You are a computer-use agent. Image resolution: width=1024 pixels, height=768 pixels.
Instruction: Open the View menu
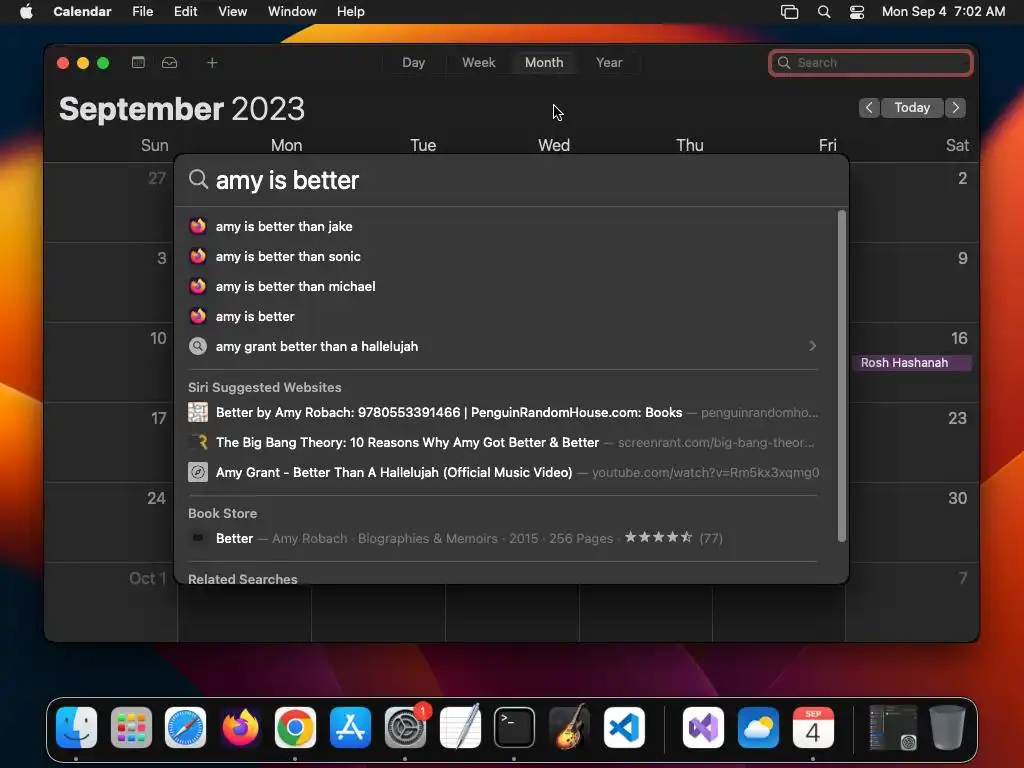tap(232, 12)
